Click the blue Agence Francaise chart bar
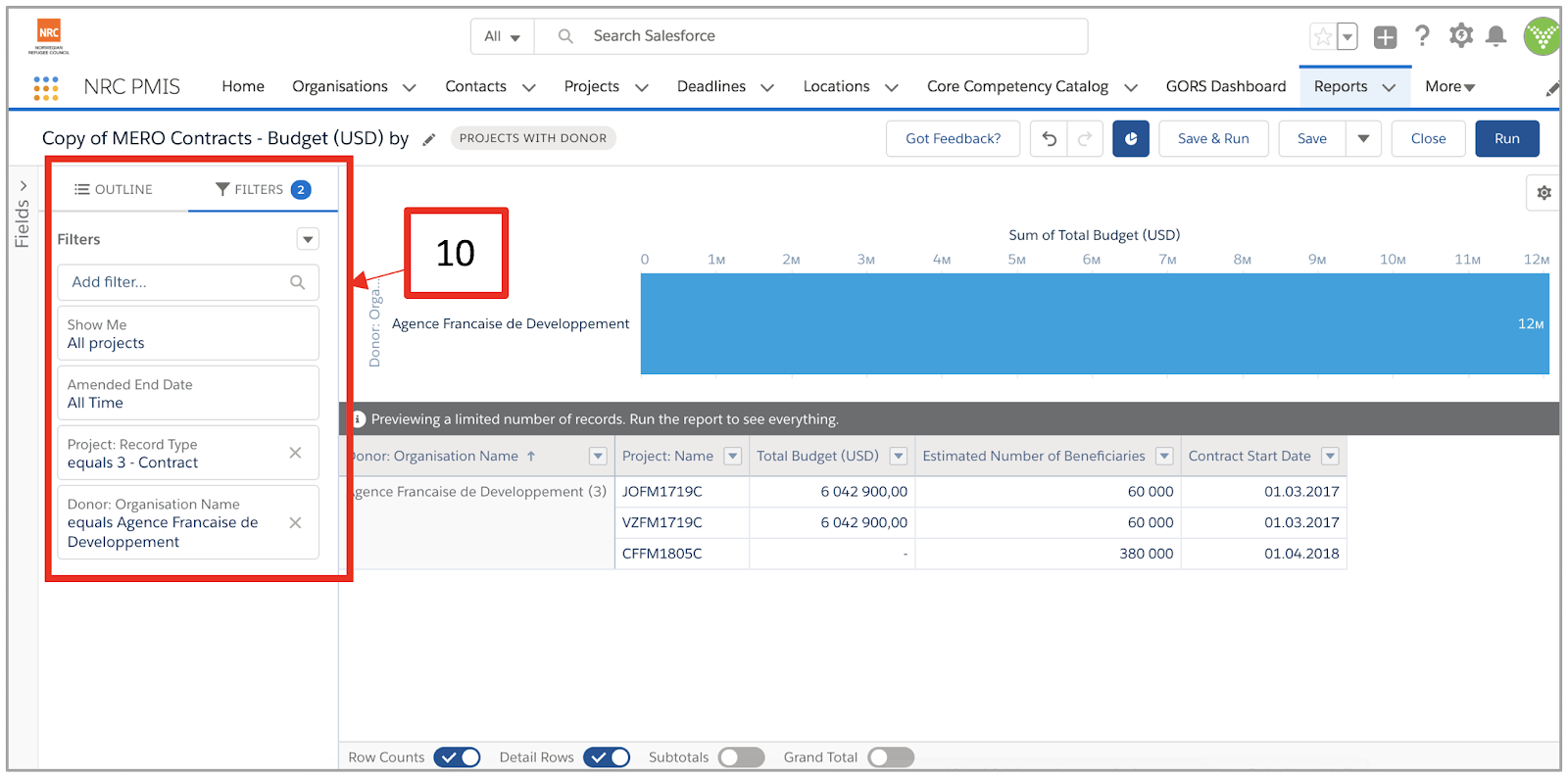The width and height of the screenshot is (1568, 779). point(1095,324)
